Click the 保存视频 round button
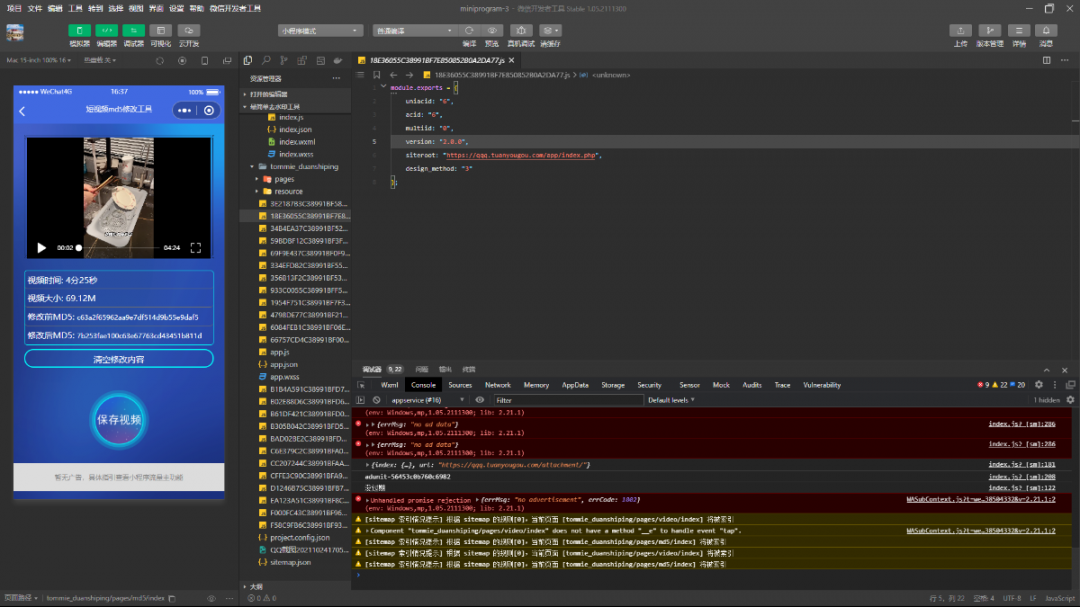 [x=118, y=420]
